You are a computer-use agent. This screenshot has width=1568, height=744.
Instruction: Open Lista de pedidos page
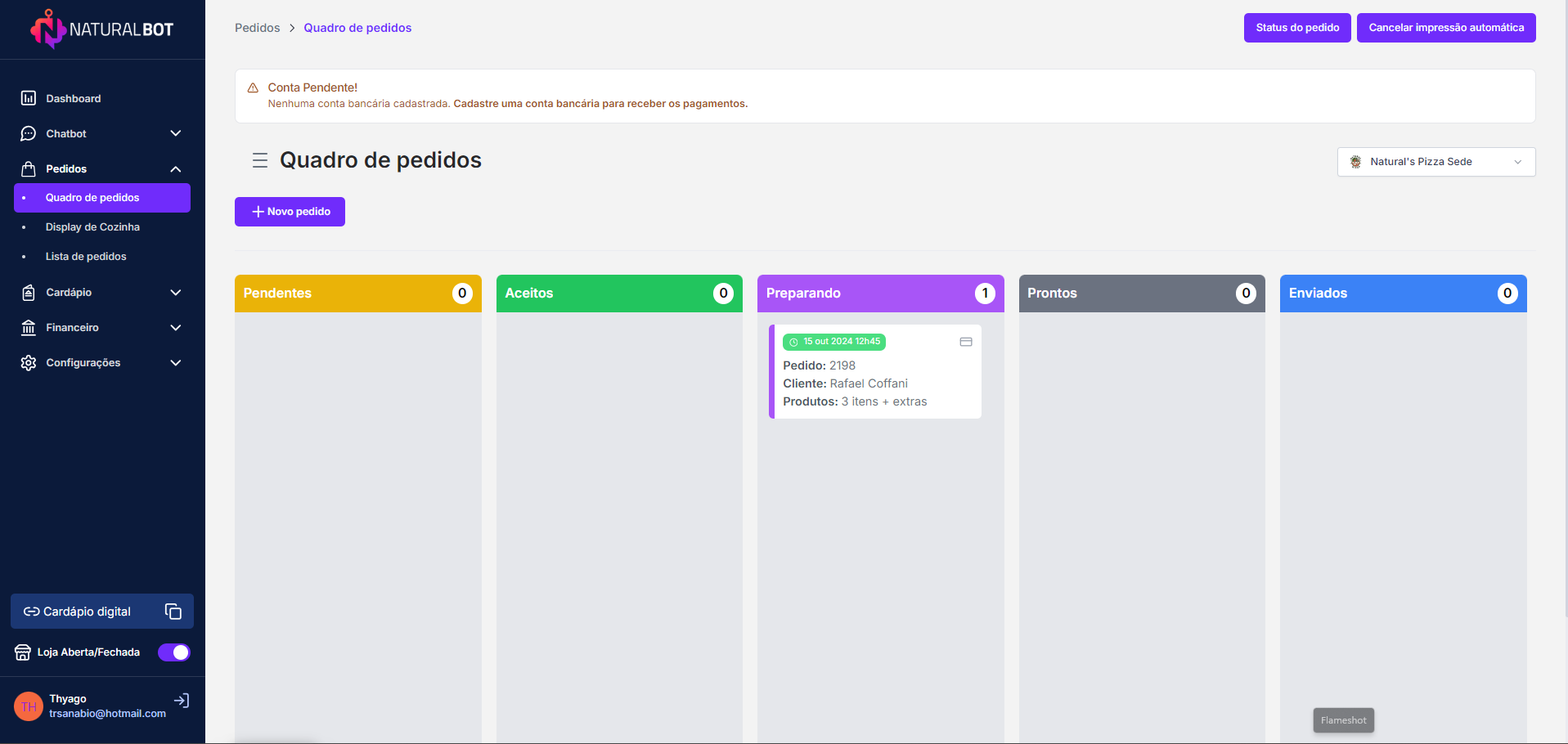coord(86,257)
